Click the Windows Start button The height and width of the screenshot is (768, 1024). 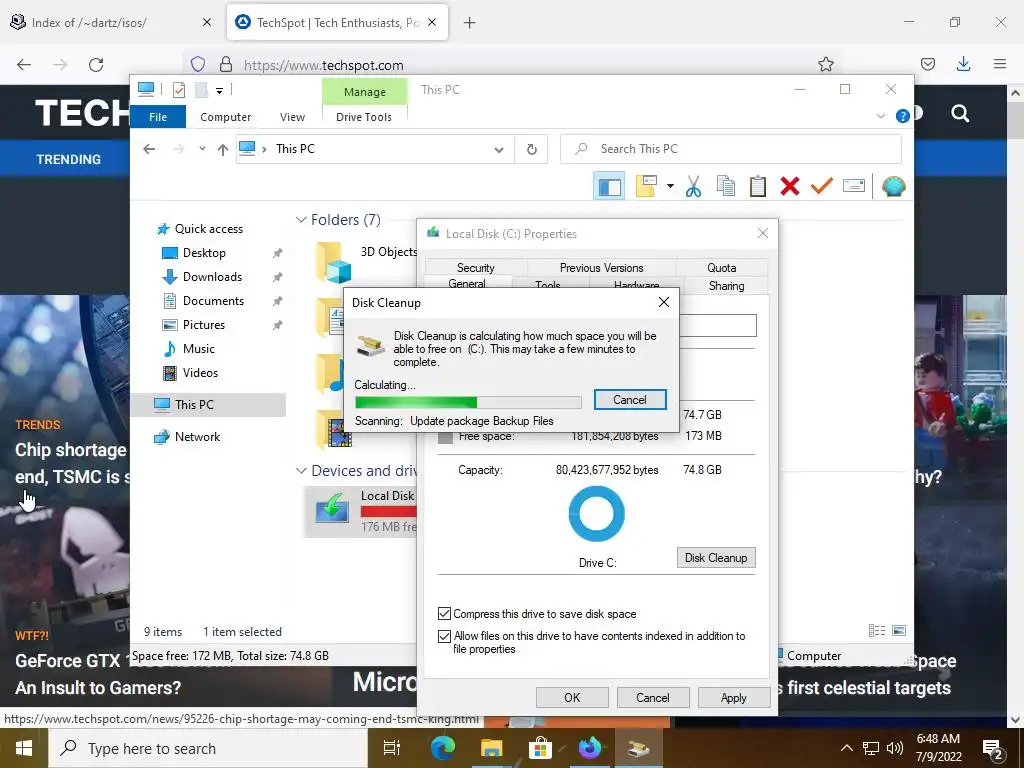click(x=24, y=748)
